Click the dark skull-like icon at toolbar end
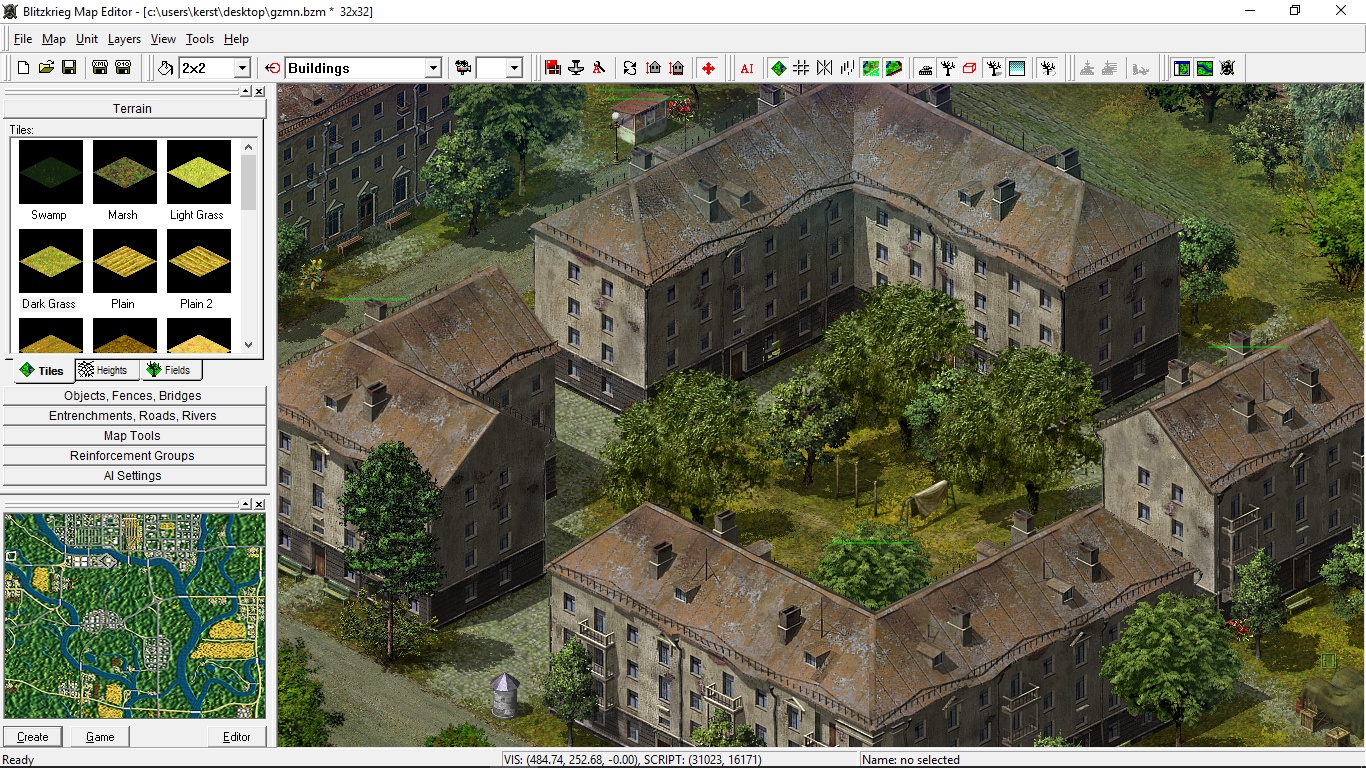 (1227, 68)
